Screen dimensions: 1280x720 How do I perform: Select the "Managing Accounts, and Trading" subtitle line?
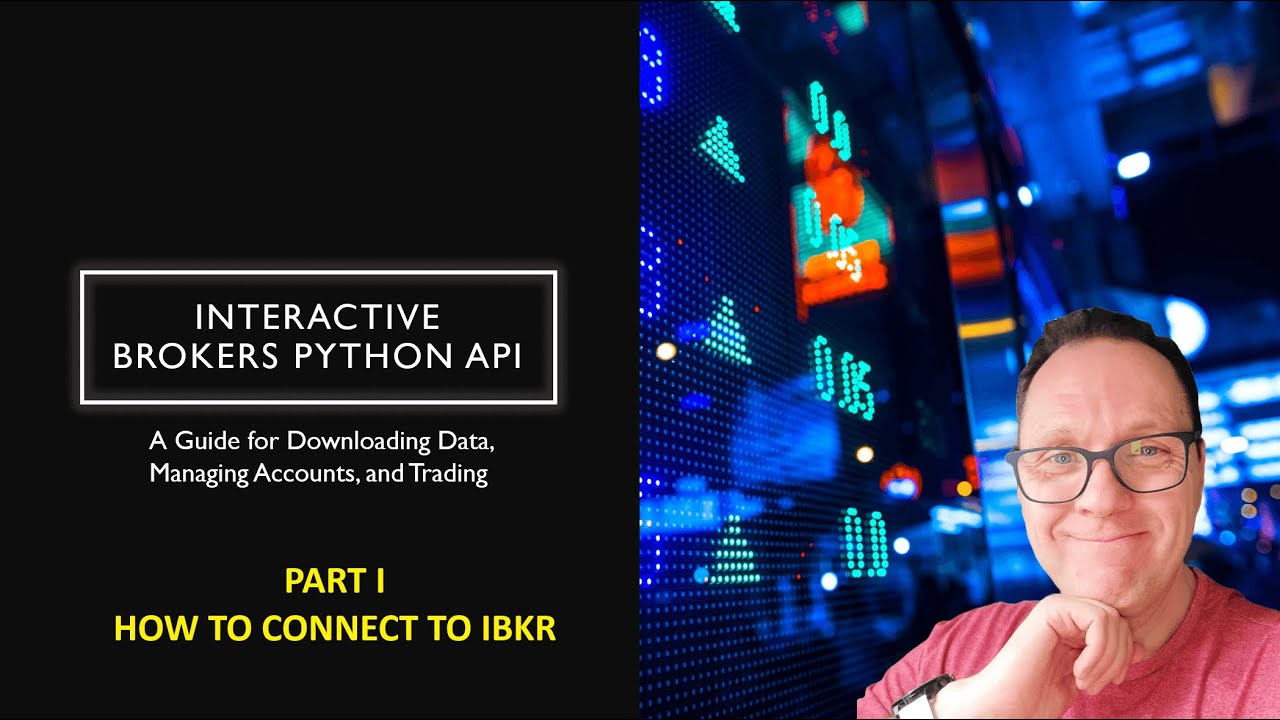[x=319, y=473]
